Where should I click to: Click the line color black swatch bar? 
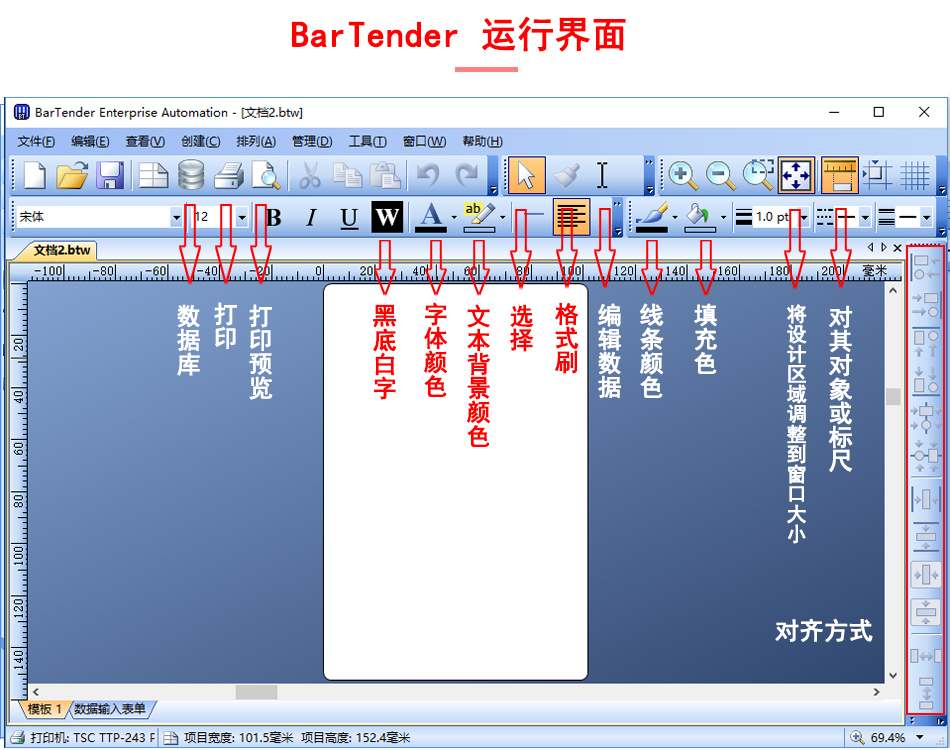[651, 230]
